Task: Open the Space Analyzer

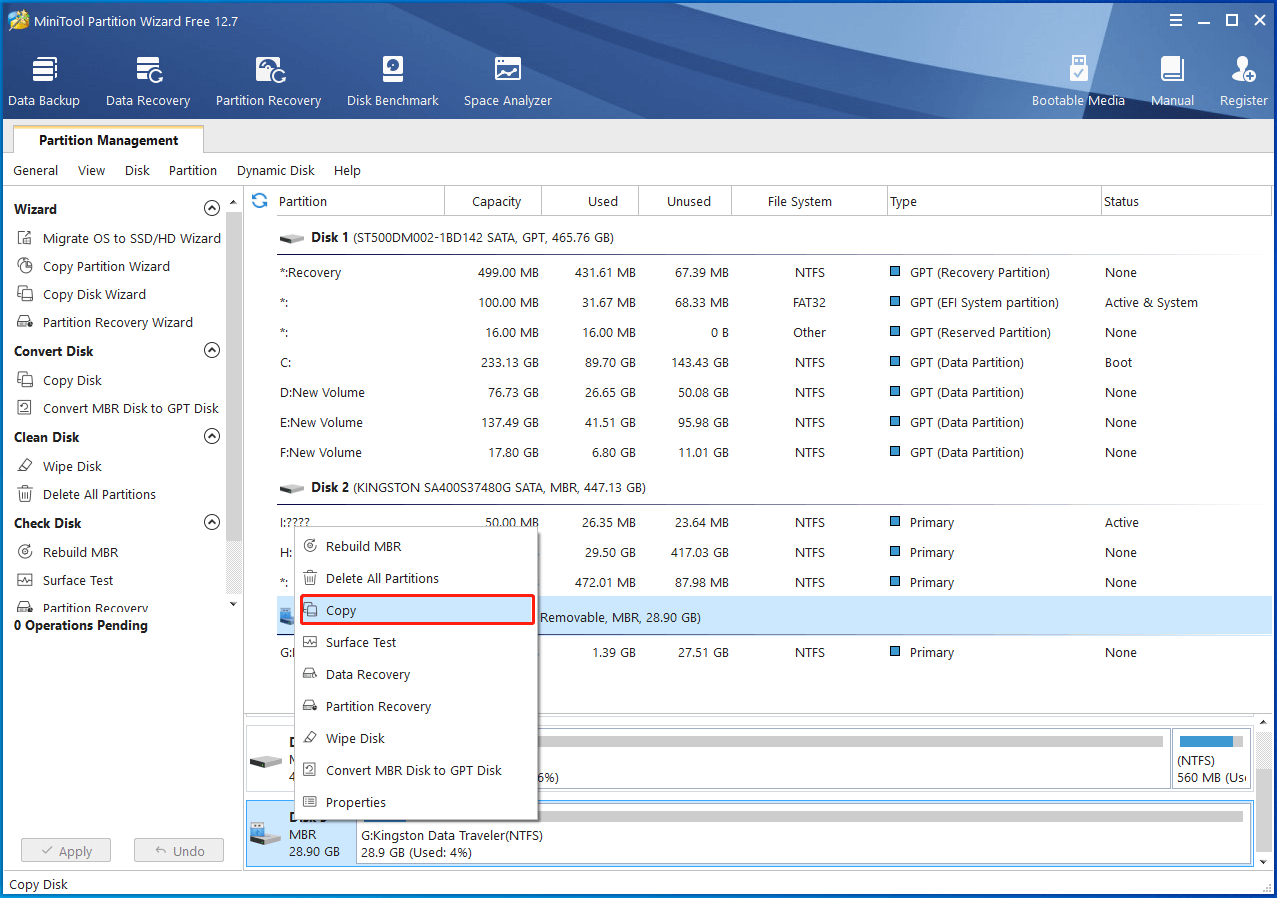Action: (508, 82)
